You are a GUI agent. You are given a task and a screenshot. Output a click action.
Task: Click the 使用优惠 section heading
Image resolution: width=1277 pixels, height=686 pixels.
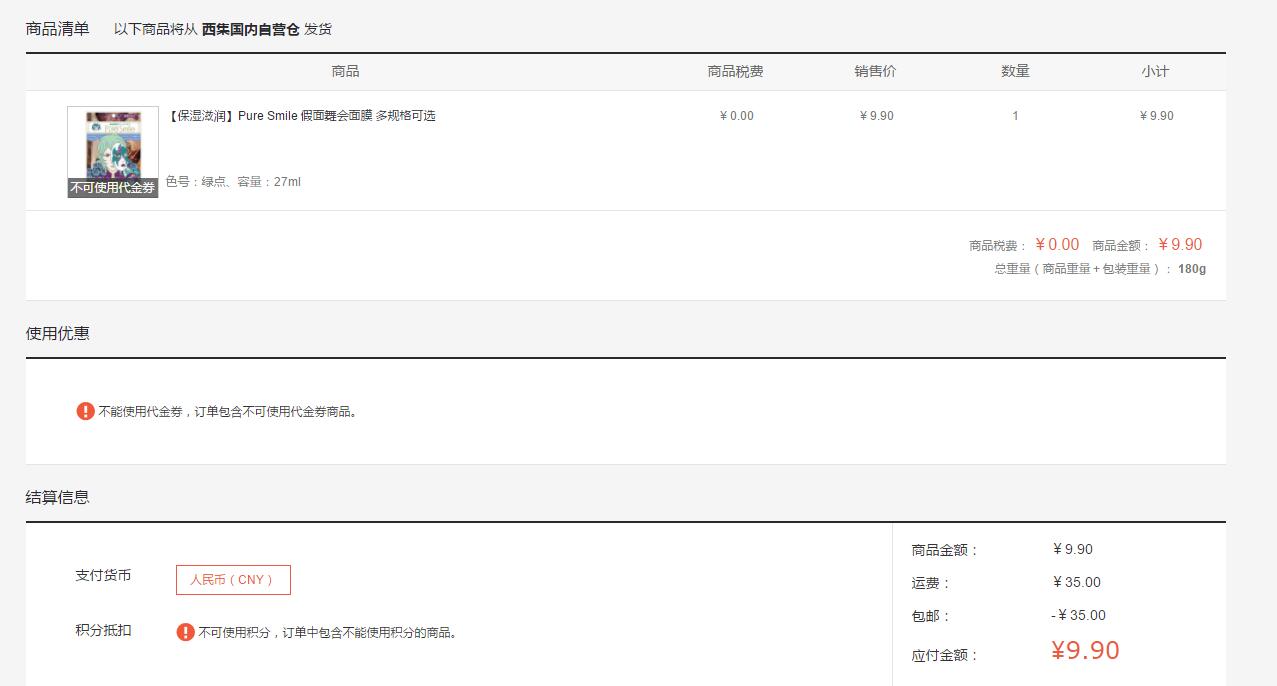(x=58, y=334)
